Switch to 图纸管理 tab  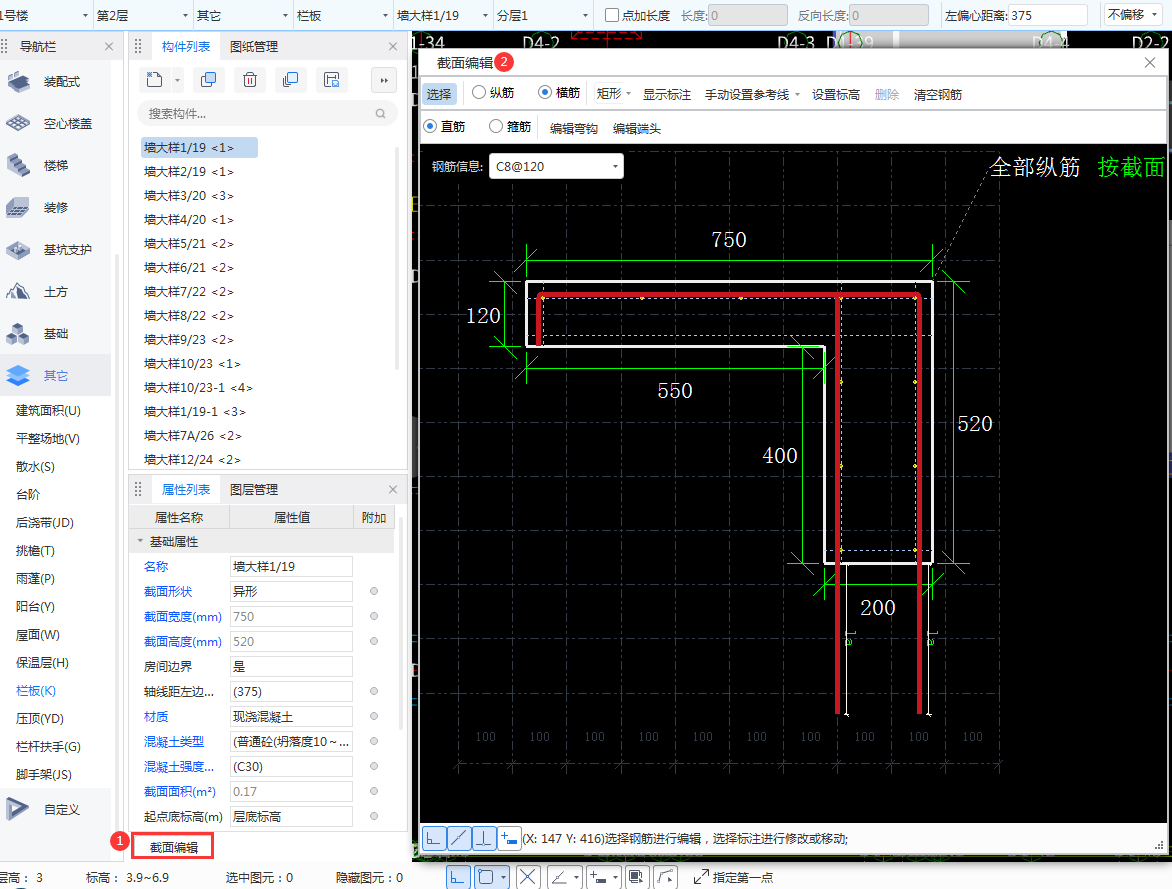pos(254,46)
